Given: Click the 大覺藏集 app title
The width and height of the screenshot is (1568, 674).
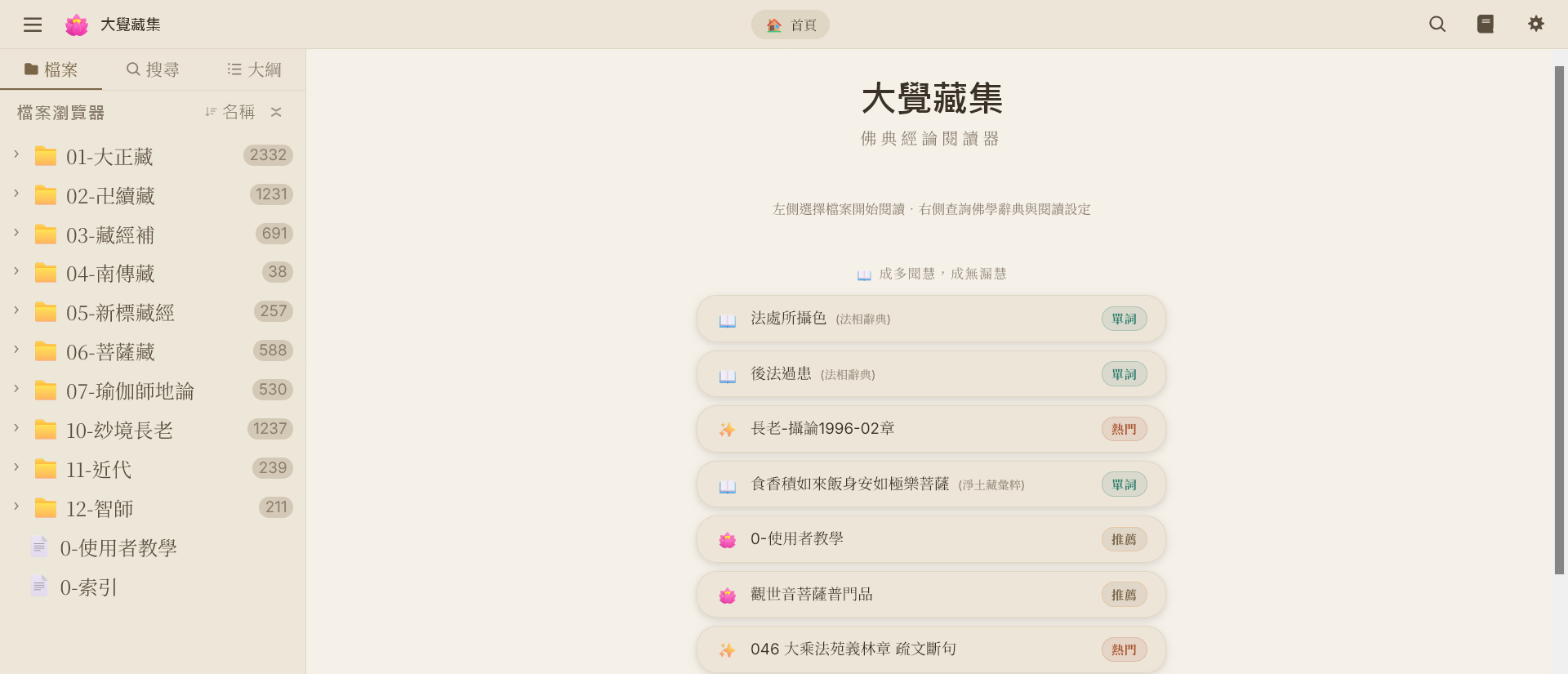Looking at the screenshot, I should click(x=131, y=25).
